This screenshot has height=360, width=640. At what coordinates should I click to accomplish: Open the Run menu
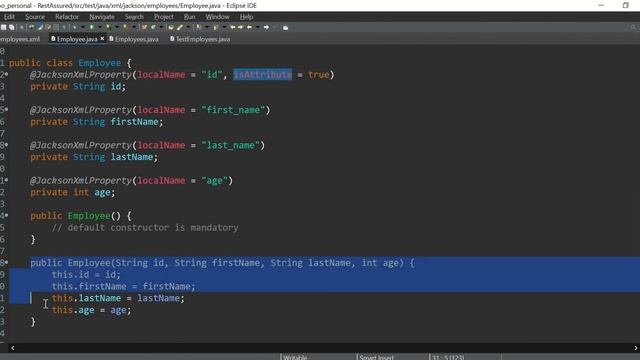[x=189, y=17]
